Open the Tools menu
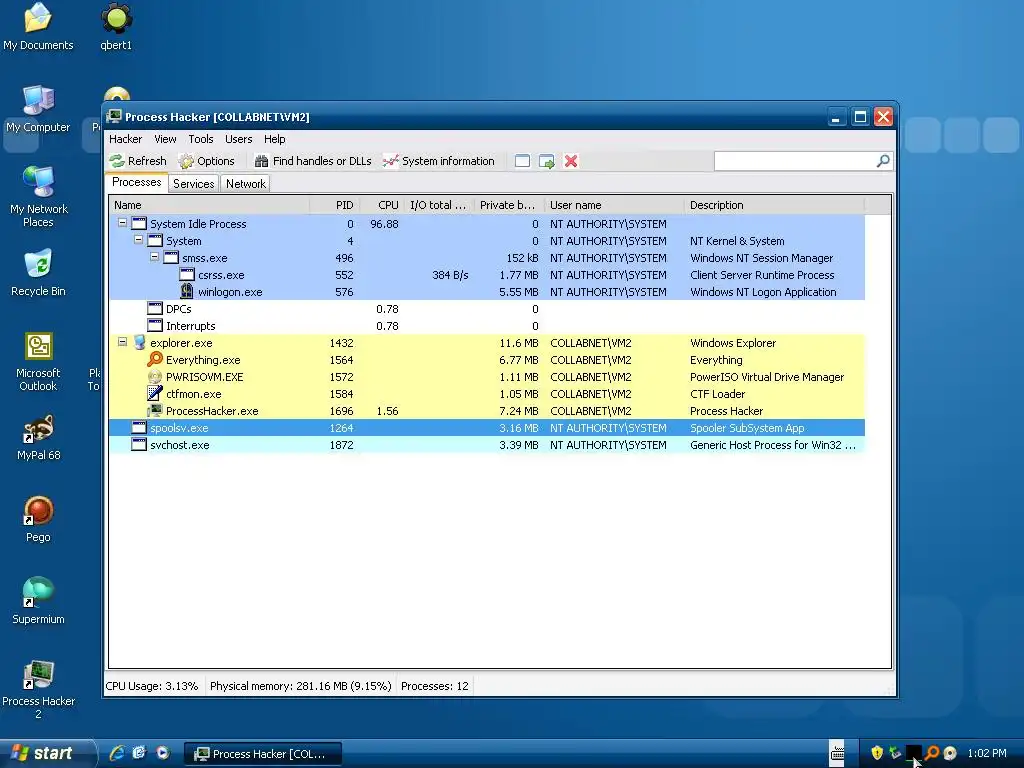 pyautogui.click(x=200, y=139)
